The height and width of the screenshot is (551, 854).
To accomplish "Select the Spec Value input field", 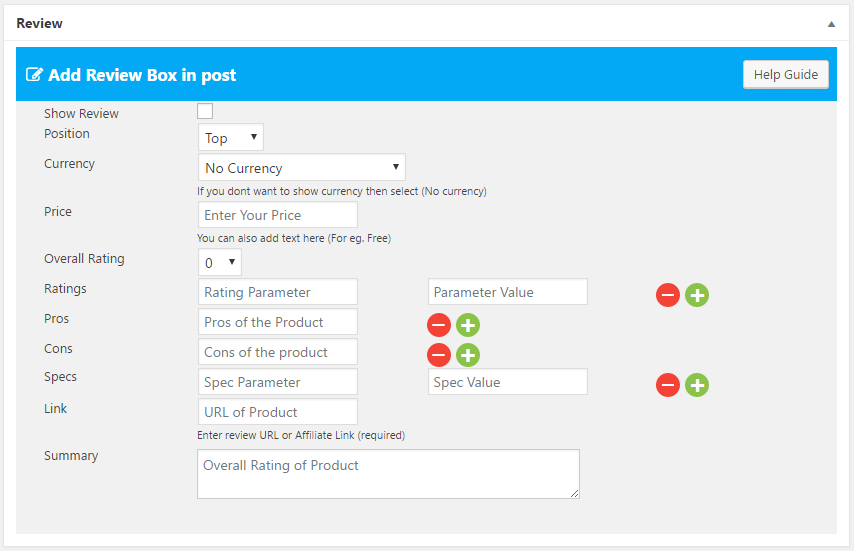I will pos(507,382).
